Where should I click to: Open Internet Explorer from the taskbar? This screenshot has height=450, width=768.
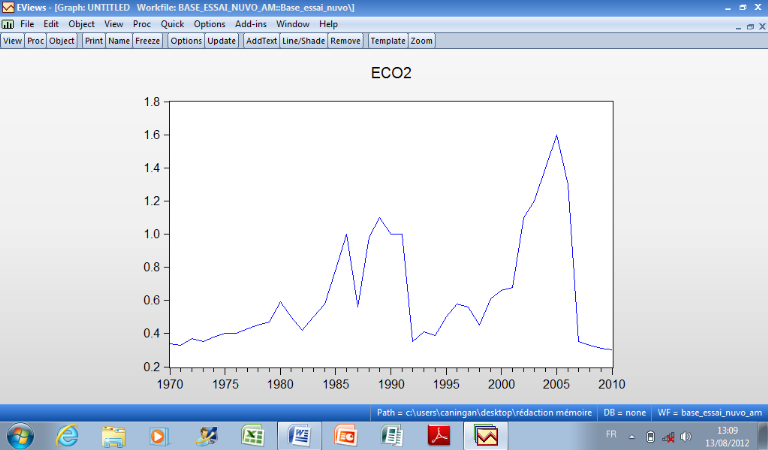pos(67,436)
